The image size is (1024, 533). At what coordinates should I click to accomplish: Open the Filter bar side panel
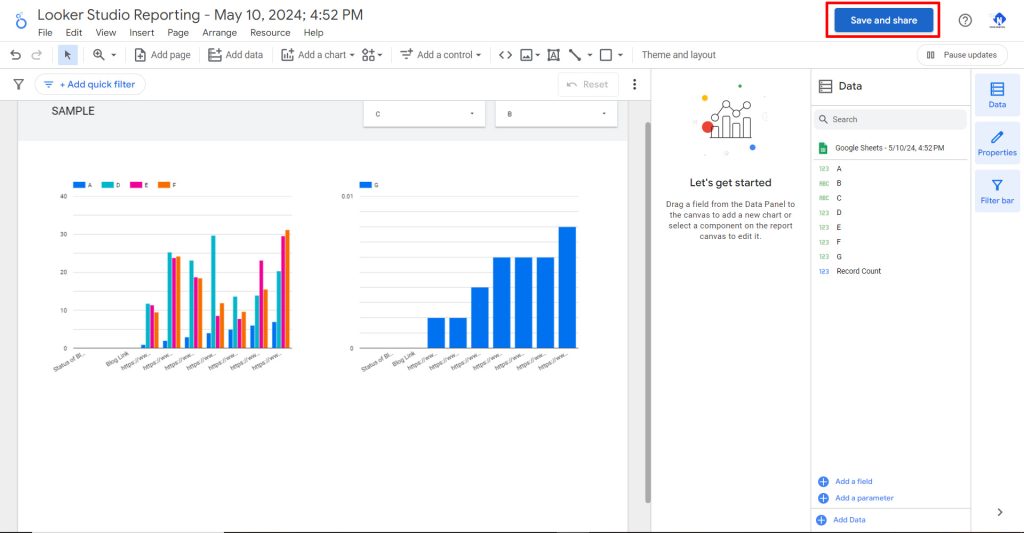(x=997, y=191)
